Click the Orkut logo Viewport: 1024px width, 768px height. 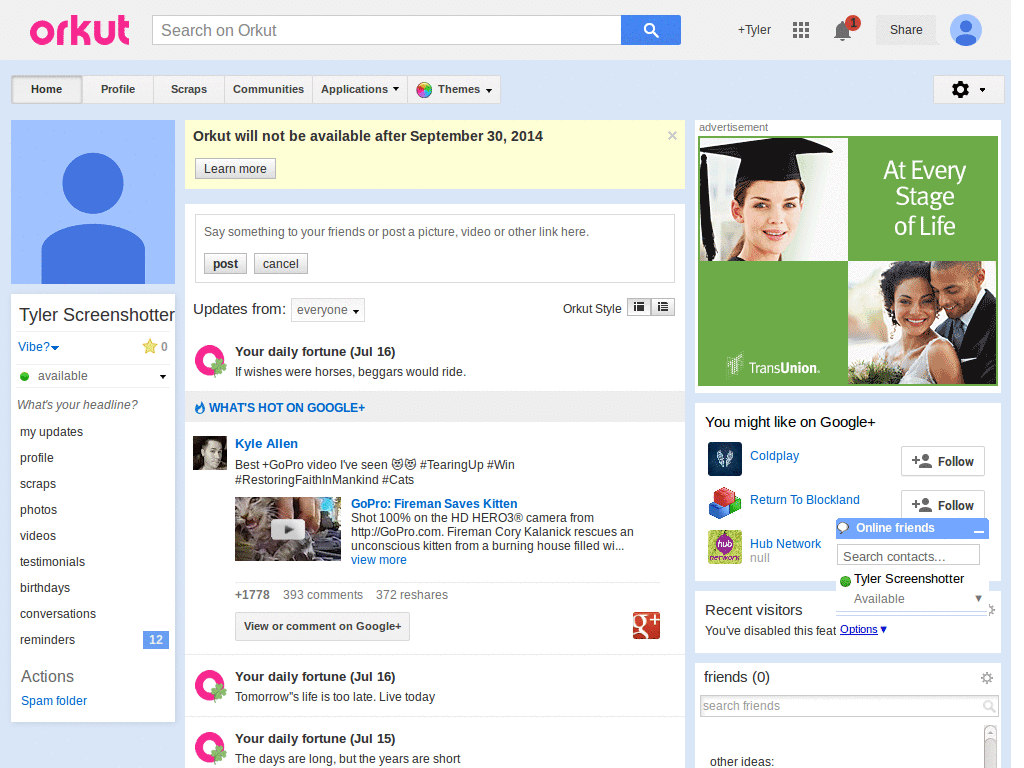coord(80,31)
